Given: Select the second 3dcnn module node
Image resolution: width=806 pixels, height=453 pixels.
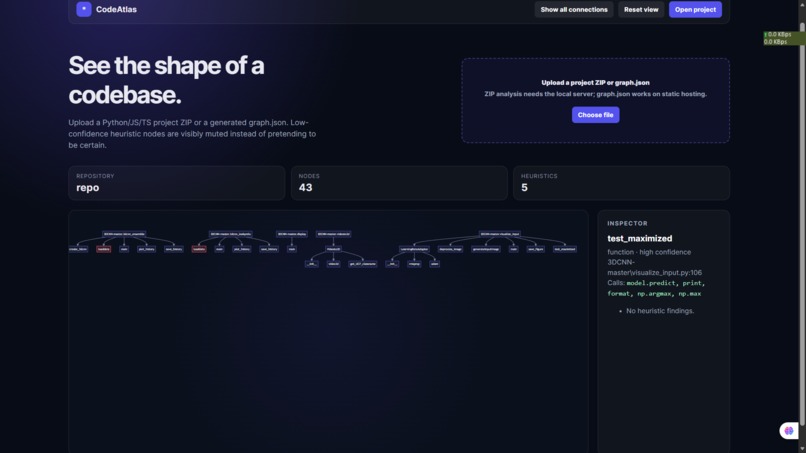Looking at the screenshot, I should tap(231, 234).
